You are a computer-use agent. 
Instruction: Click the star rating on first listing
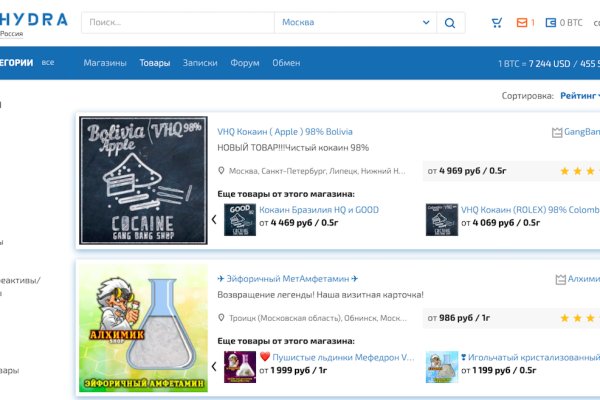[578, 171]
